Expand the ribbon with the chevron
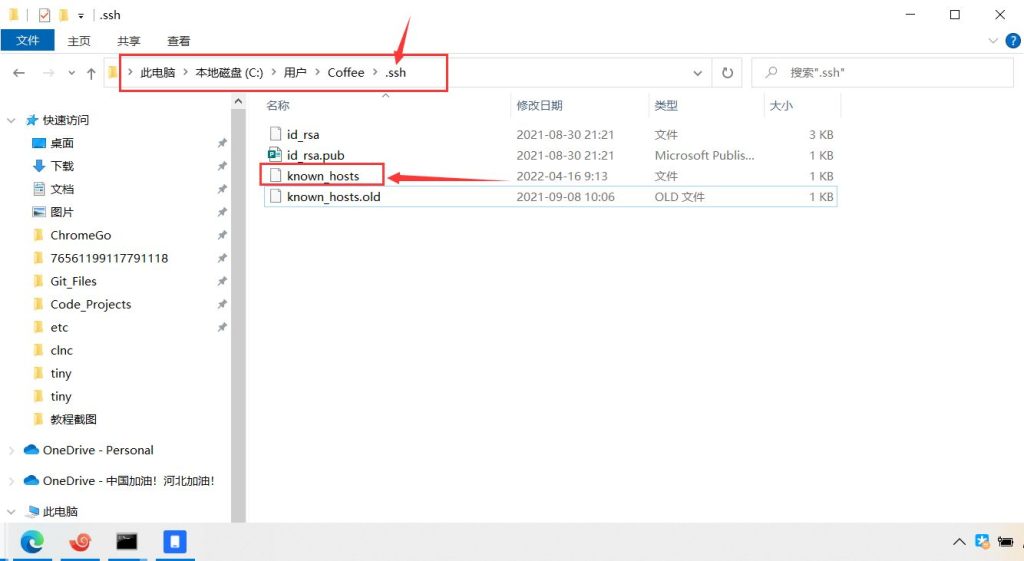The width and height of the screenshot is (1024, 561). [x=993, y=40]
